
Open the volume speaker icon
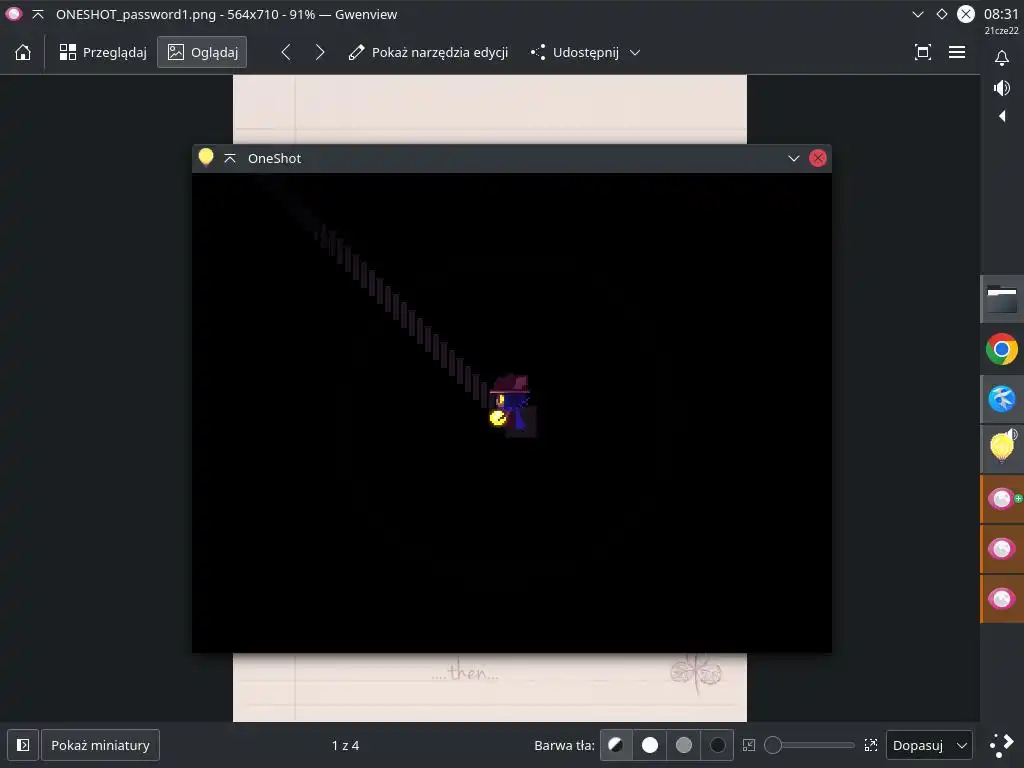1002,88
